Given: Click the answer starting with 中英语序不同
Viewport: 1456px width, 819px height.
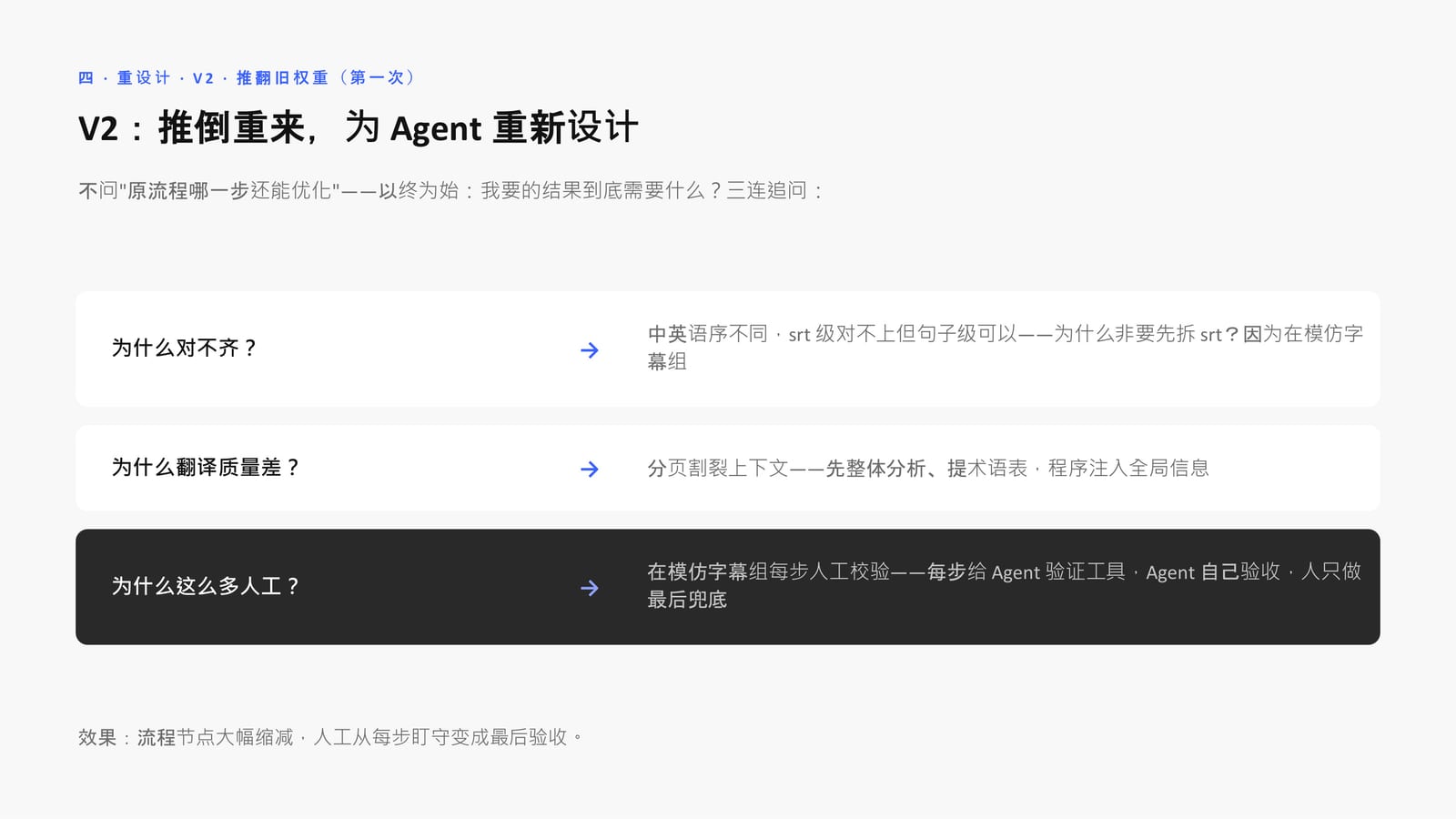Looking at the screenshot, I should (1006, 348).
